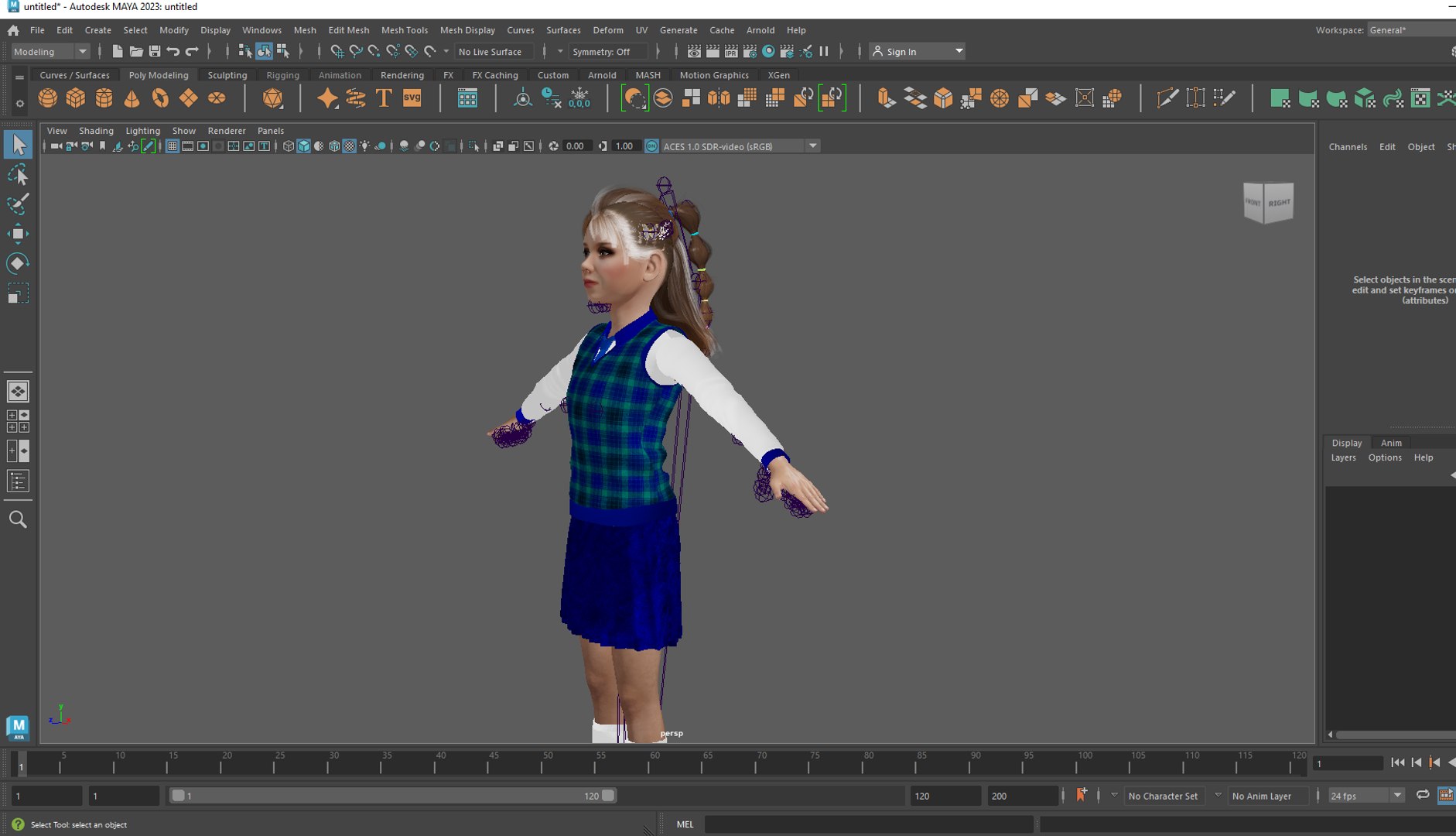1456x836 pixels.
Task: Open the Shading panel menu
Action: (96, 131)
